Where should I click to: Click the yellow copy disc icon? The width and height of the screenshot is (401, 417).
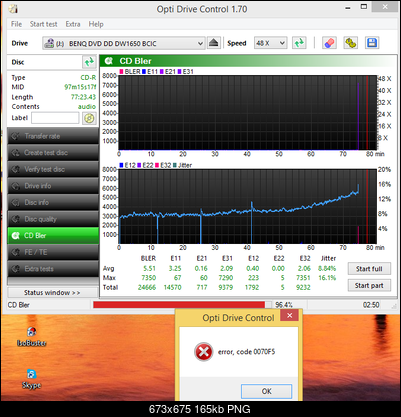tap(350, 43)
